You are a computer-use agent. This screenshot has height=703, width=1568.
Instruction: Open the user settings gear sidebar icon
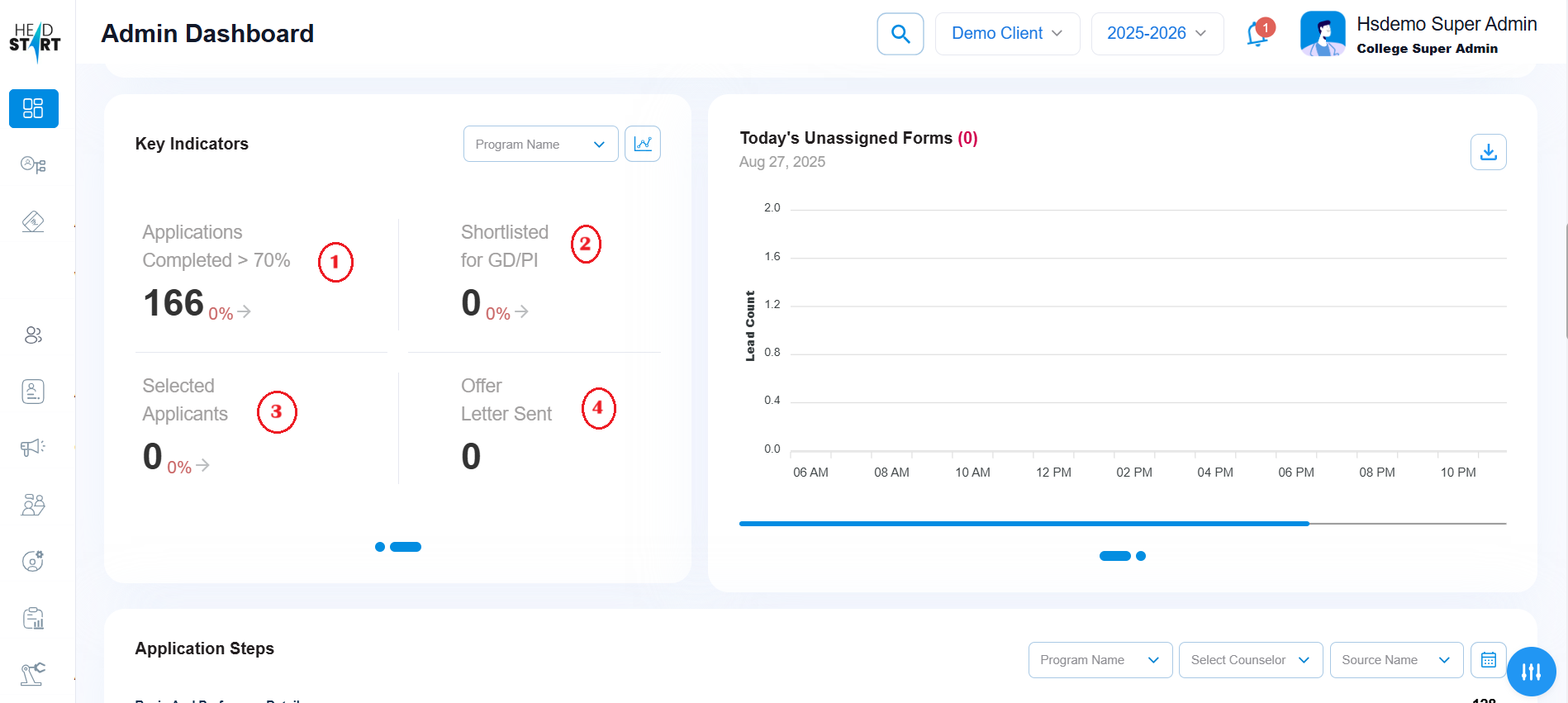click(33, 561)
